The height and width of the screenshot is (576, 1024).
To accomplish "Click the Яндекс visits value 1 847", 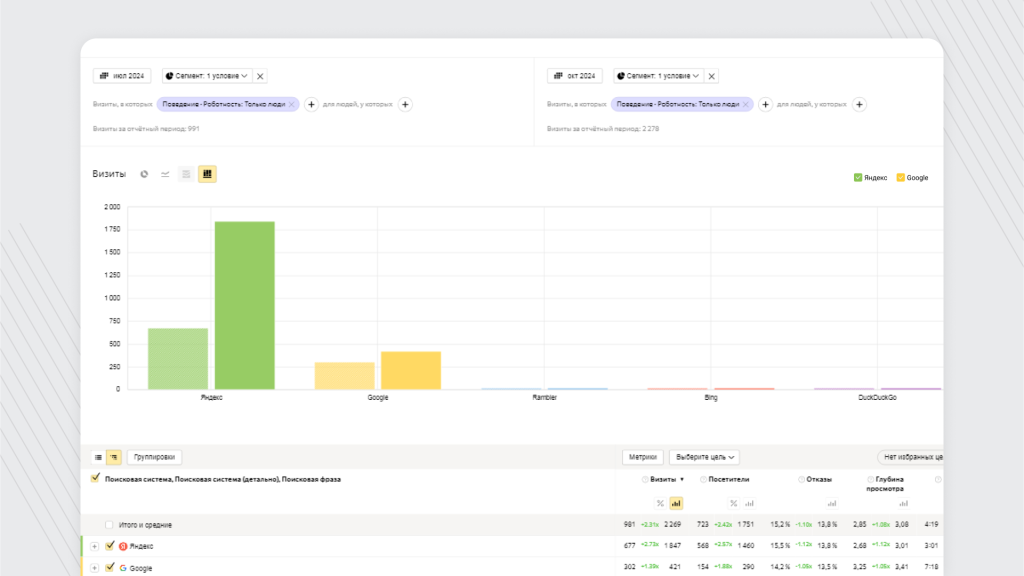I will coord(673,545).
